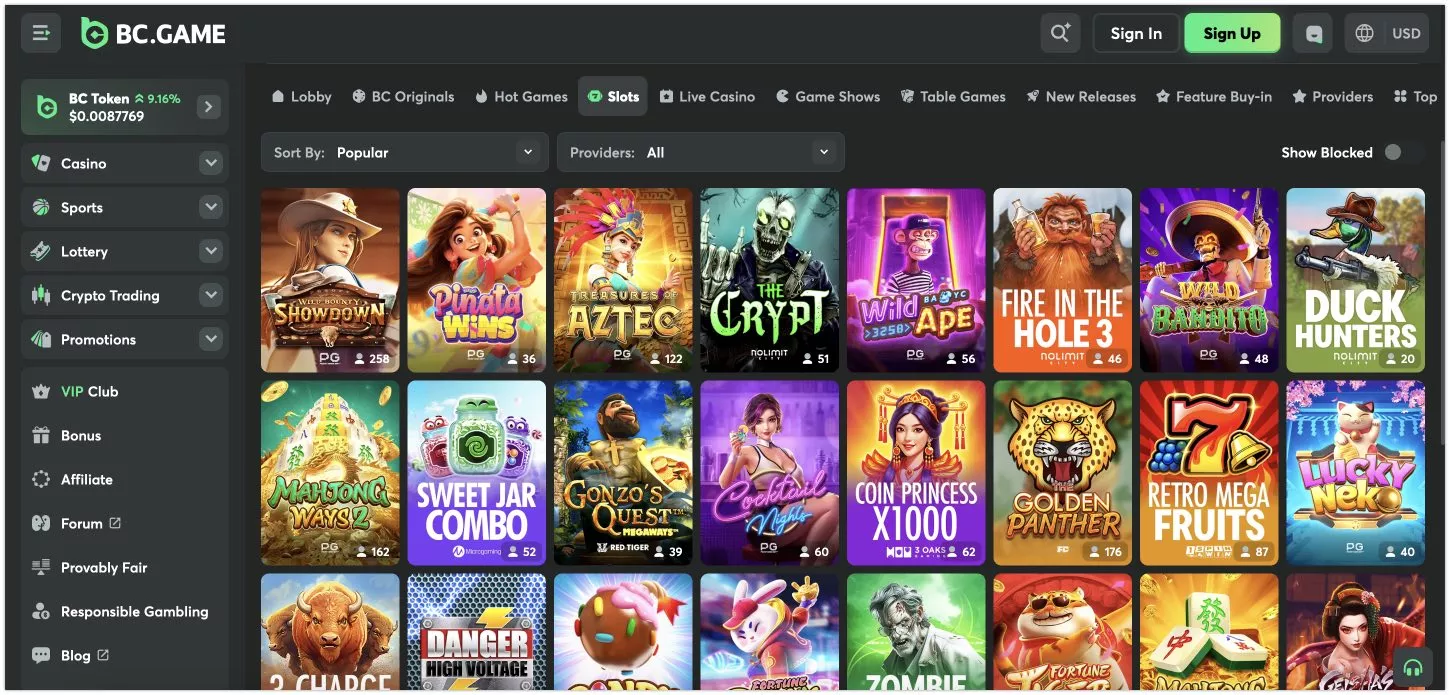Click the Promotions megaphone icon
The image size is (1450, 695).
tap(41, 339)
